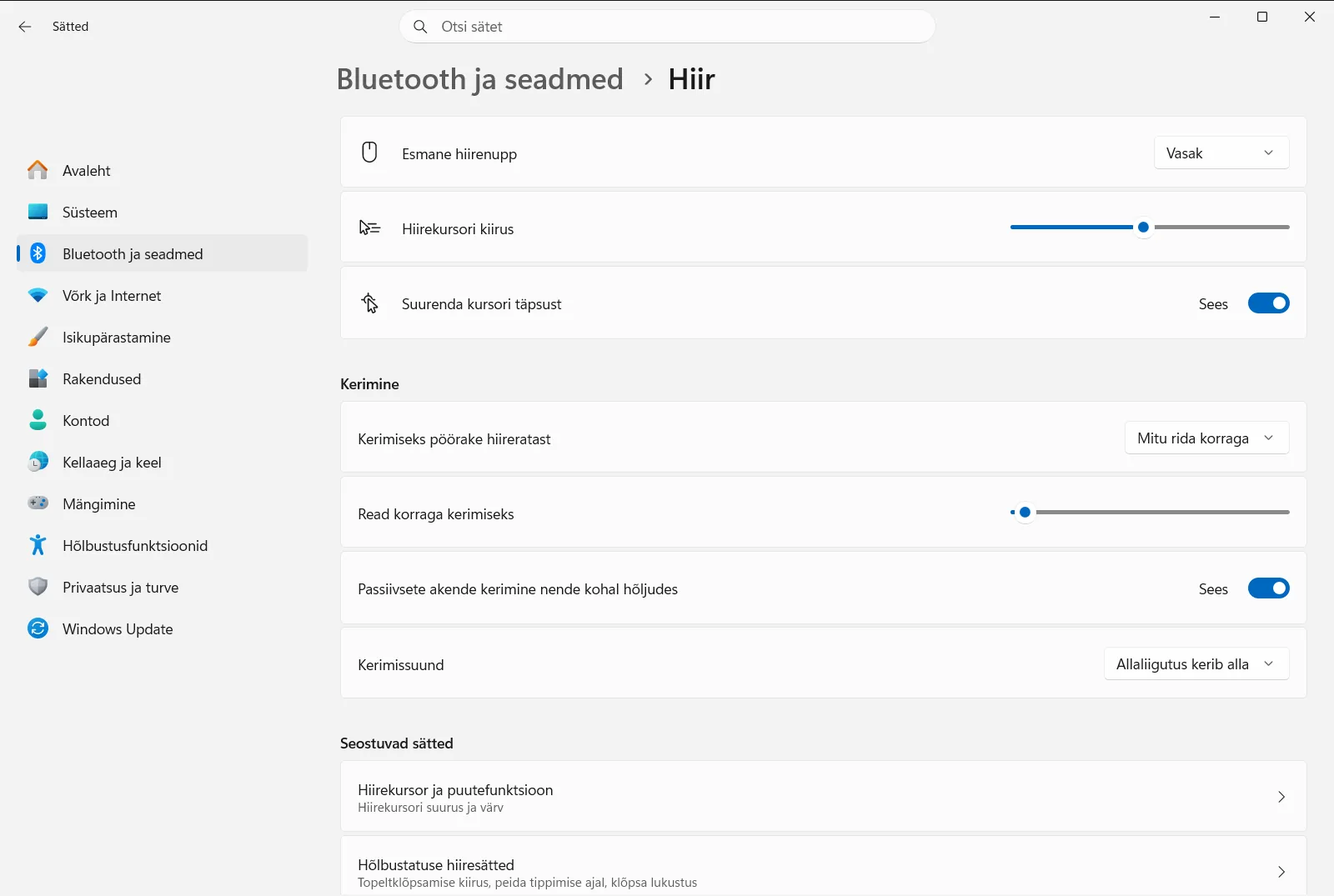
Task: Click the Kerimissuund label
Action: click(401, 665)
